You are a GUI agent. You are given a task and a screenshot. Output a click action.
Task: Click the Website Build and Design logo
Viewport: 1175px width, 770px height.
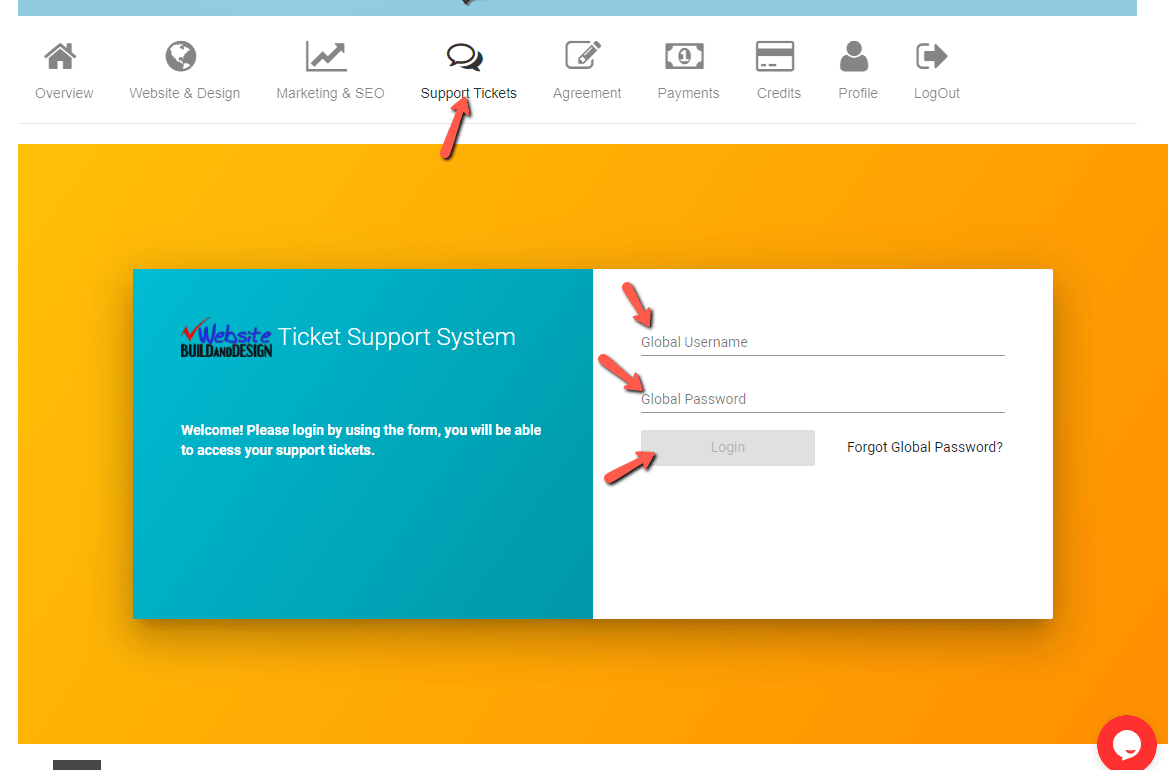pyautogui.click(x=226, y=338)
